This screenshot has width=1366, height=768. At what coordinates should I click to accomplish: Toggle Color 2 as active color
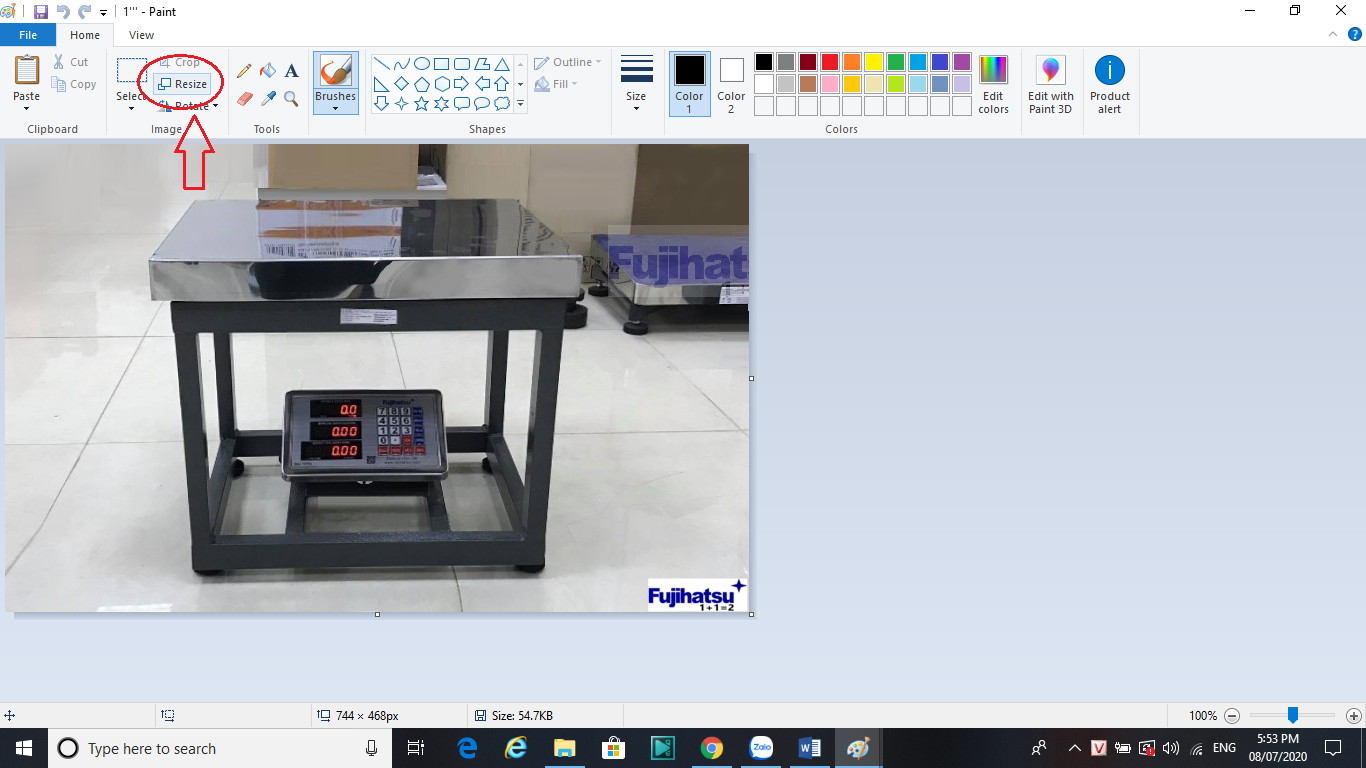(731, 83)
